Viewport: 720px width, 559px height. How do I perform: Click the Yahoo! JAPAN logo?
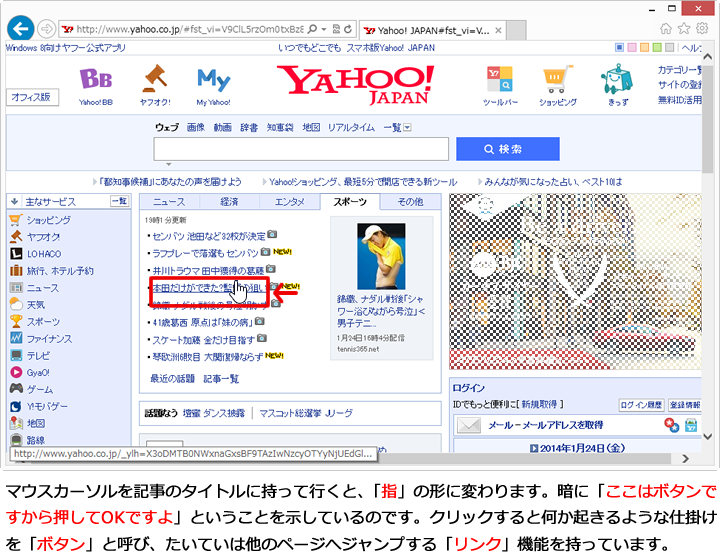tap(356, 85)
